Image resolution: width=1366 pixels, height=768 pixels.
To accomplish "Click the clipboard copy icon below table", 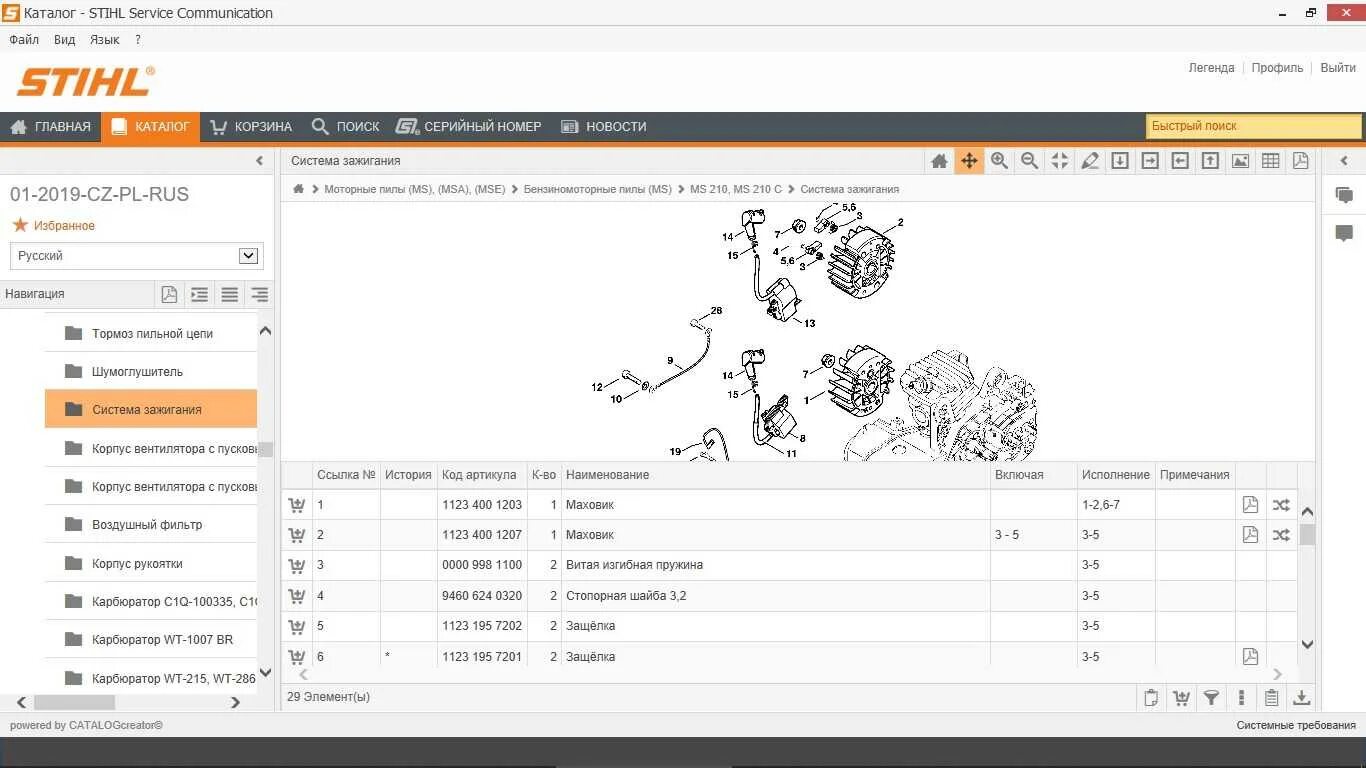I will pyautogui.click(x=1151, y=698).
